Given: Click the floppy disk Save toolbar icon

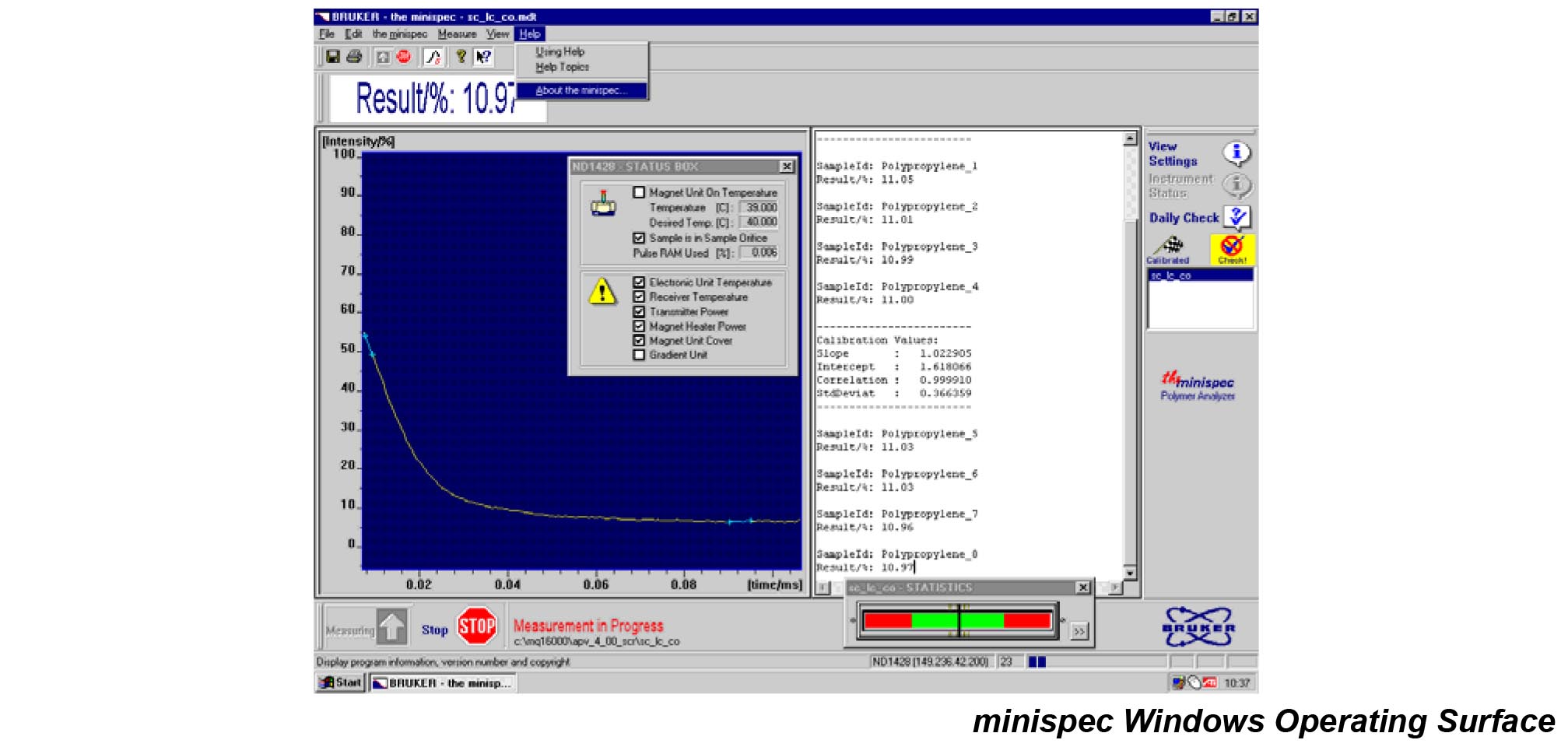Looking at the screenshot, I should pos(333,57).
